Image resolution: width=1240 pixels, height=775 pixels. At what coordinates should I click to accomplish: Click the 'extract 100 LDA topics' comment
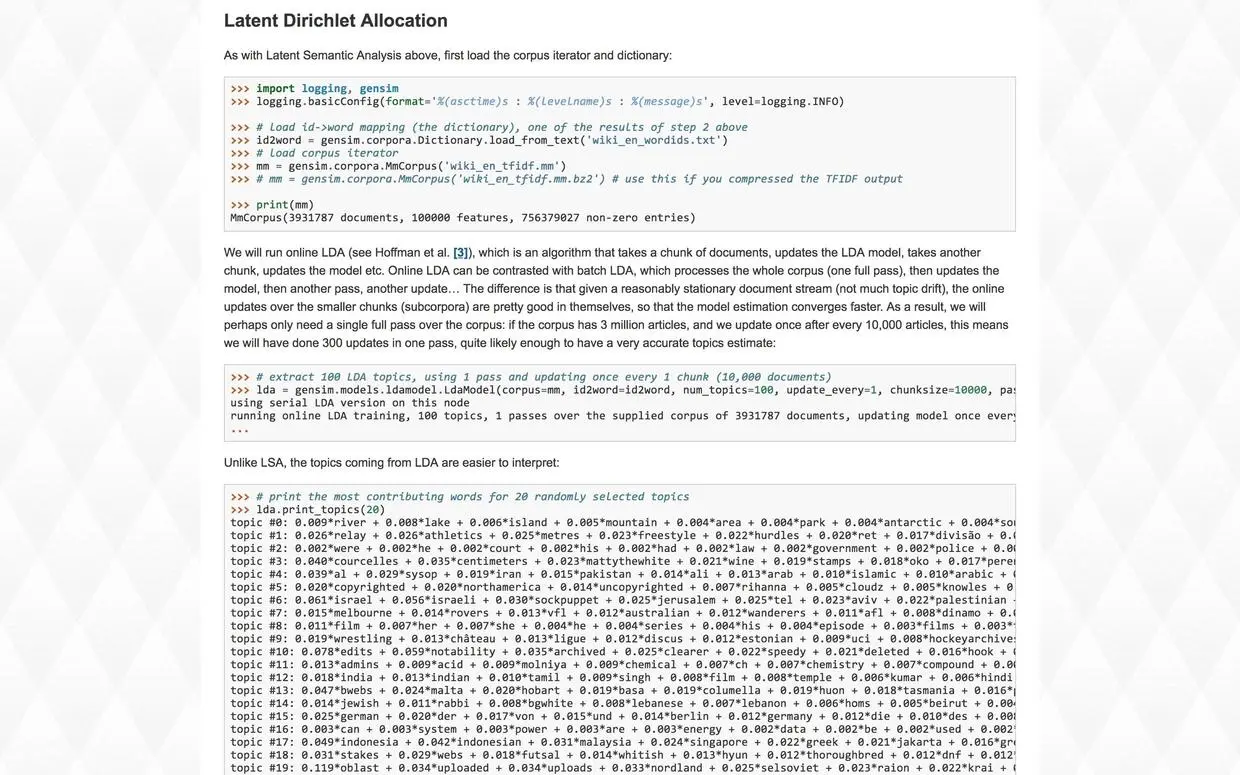coord(531,377)
